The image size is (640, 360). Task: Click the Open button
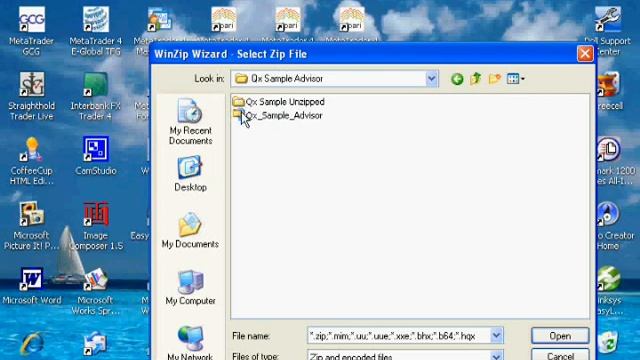560,336
